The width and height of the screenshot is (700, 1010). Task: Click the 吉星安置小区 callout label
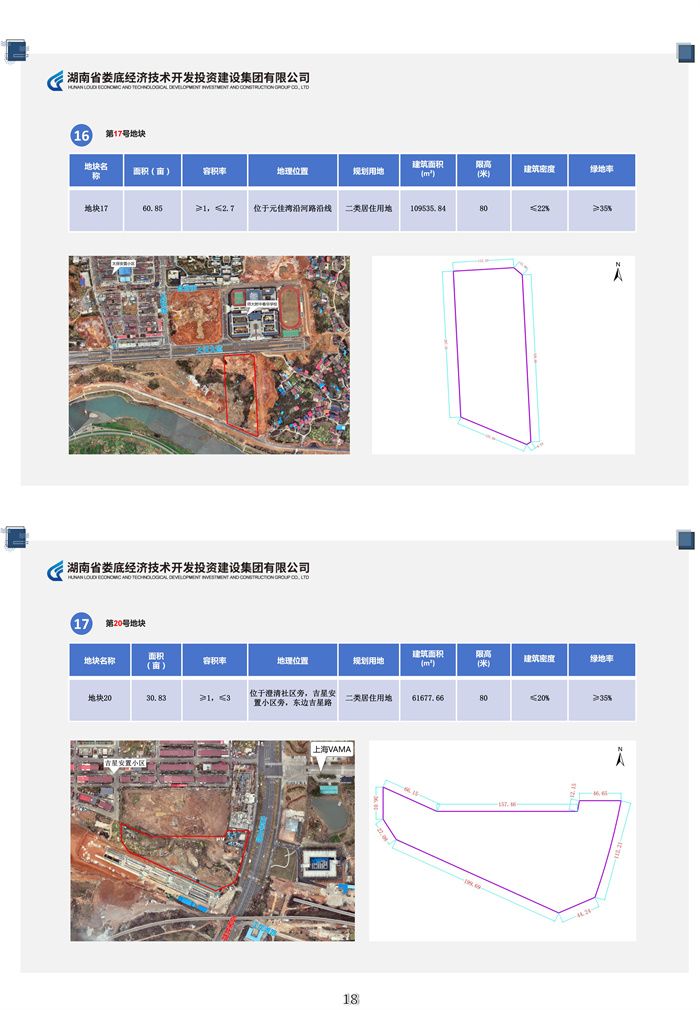(125, 763)
